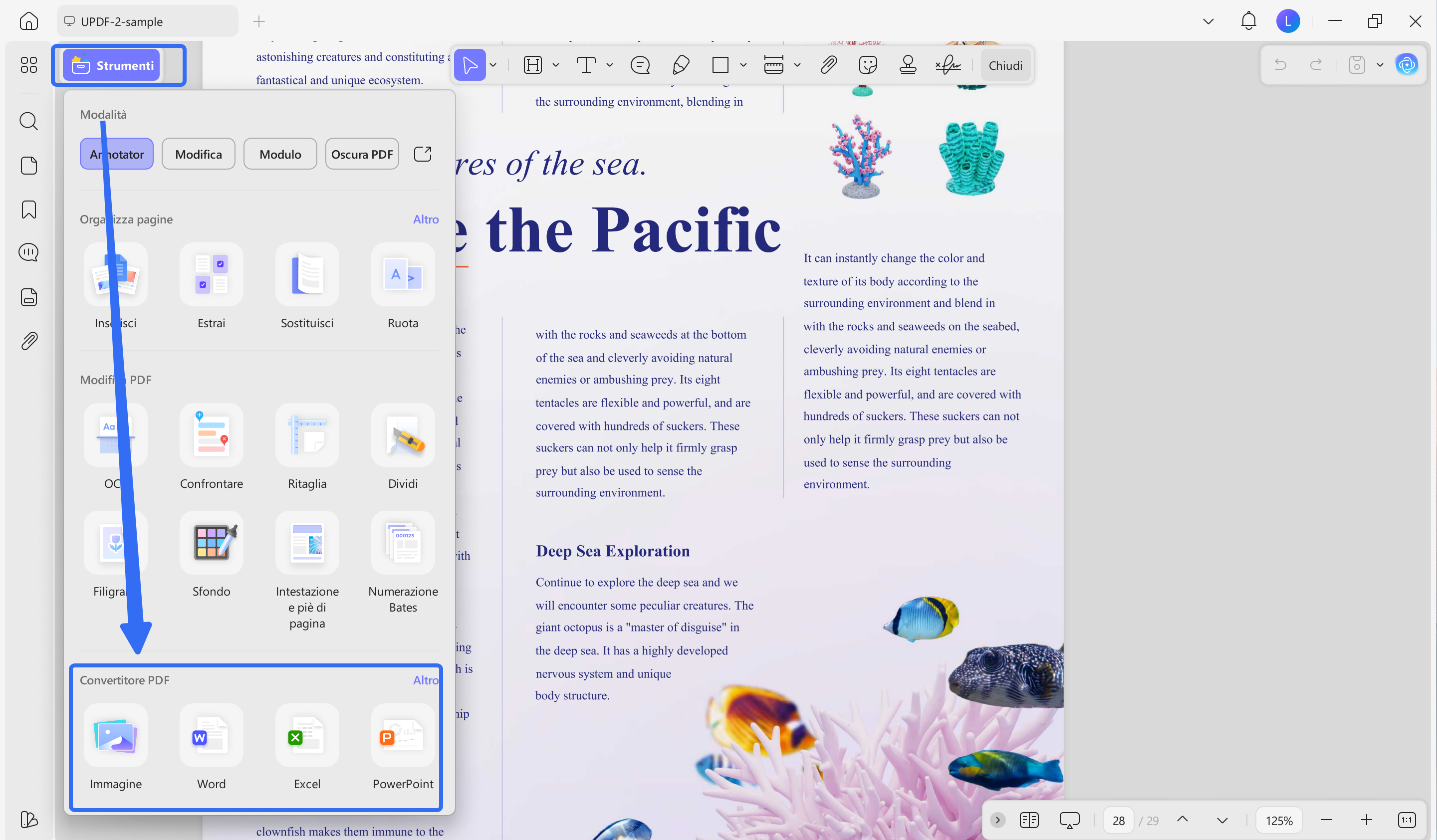This screenshot has width=1437, height=840.
Task: Open the Home screen icon
Action: point(28,21)
